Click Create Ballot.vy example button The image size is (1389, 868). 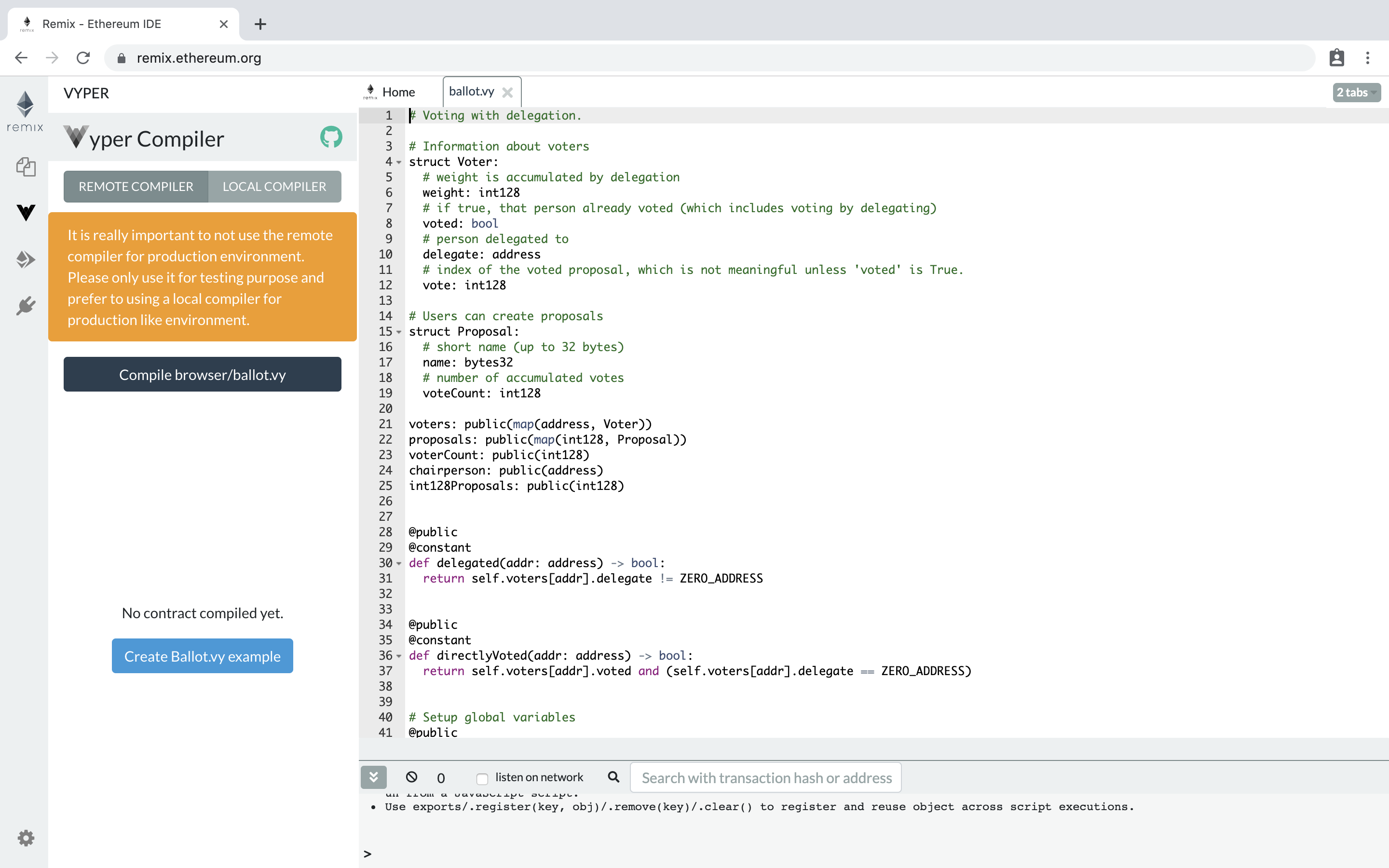click(x=202, y=656)
